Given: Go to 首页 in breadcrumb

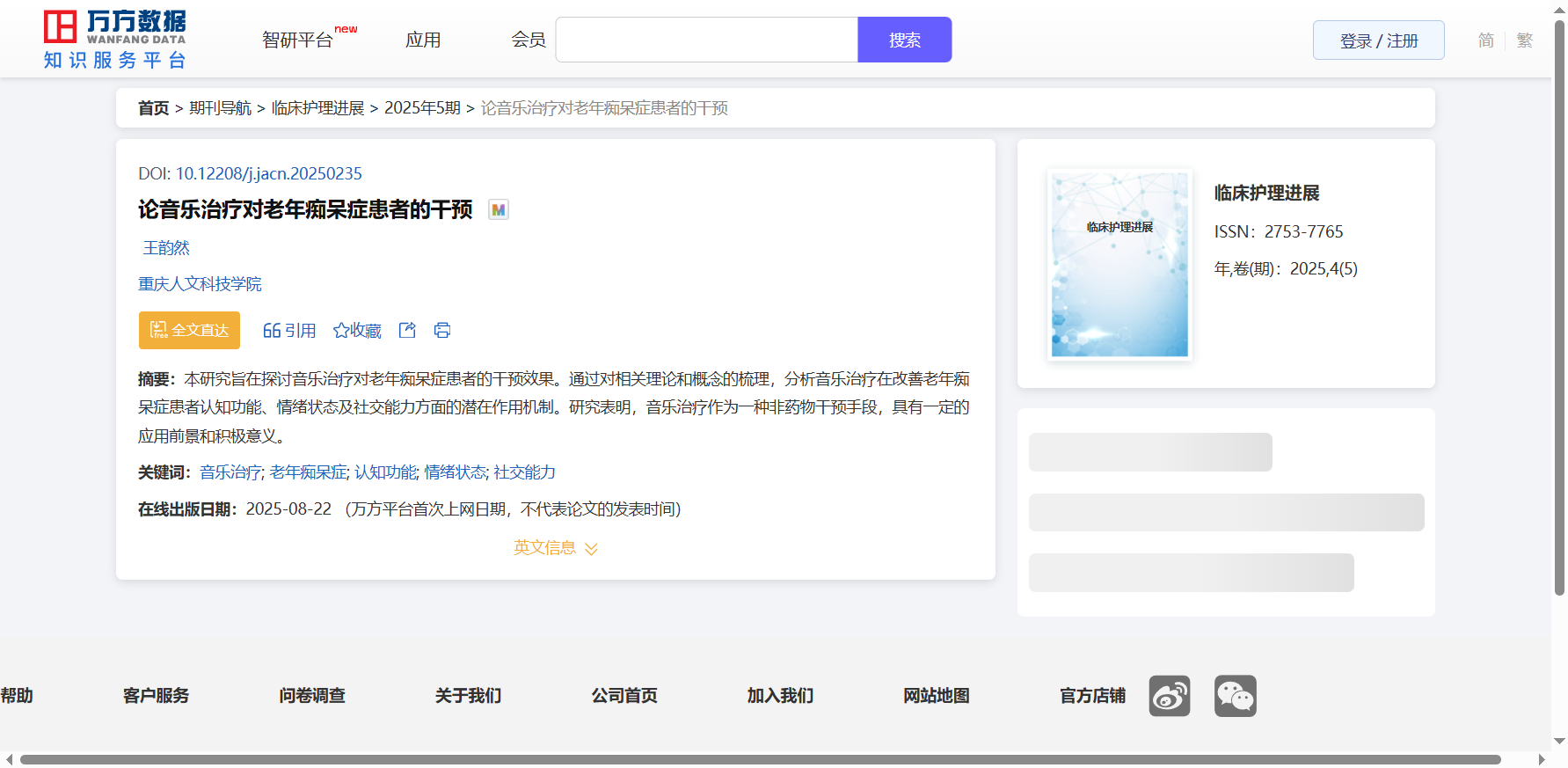Looking at the screenshot, I should [x=153, y=108].
